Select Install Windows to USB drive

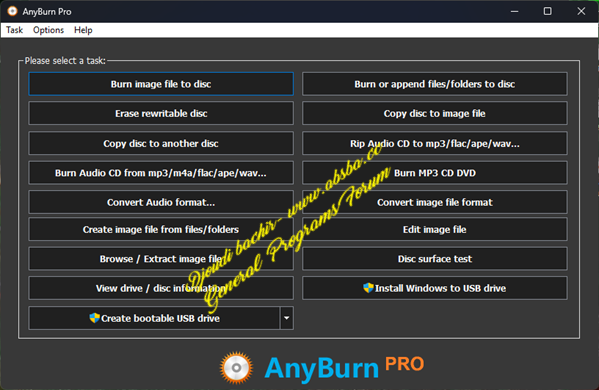click(x=434, y=288)
